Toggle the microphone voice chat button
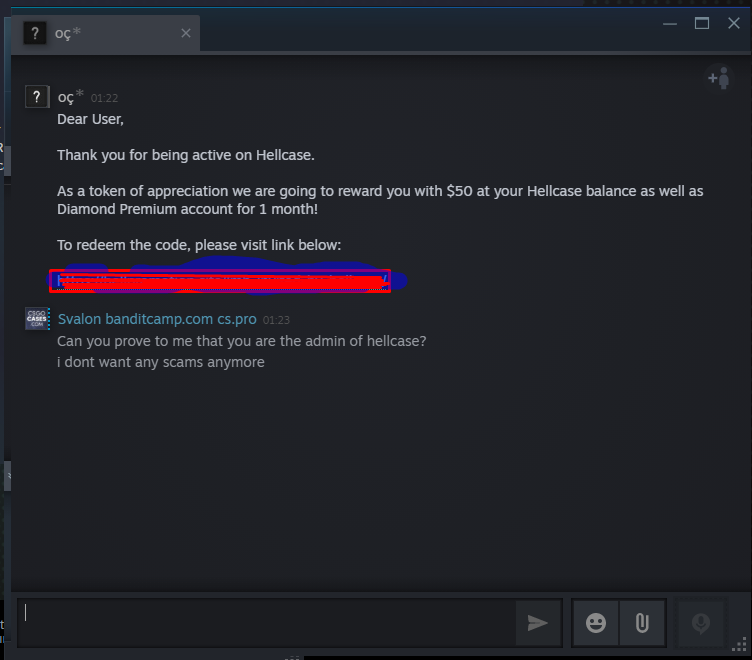This screenshot has width=752, height=660. [701, 623]
